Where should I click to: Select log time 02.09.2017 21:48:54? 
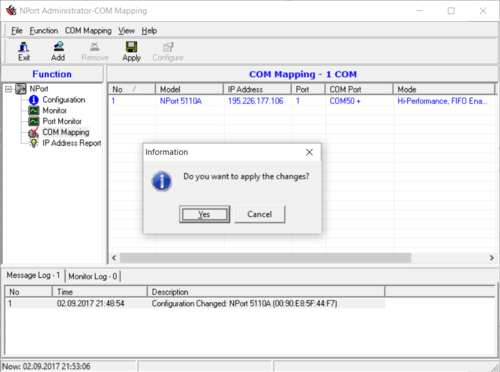(90, 304)
